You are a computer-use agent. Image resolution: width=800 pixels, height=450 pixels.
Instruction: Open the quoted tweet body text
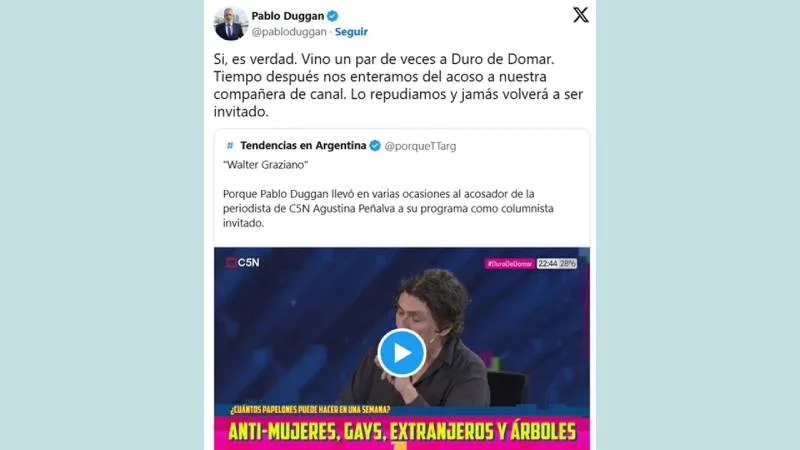[388, 208]
